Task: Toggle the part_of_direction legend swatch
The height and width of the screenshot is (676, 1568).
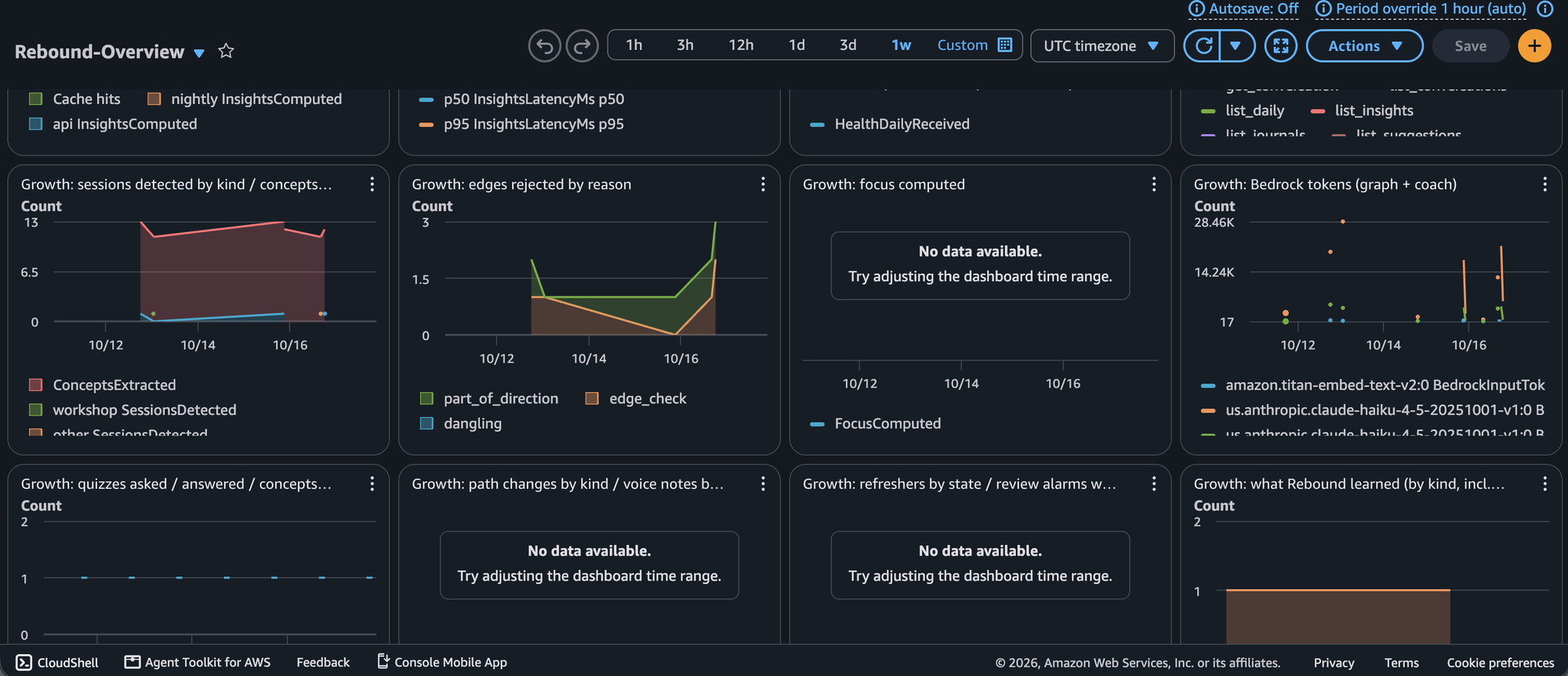Action: point(426,398)
